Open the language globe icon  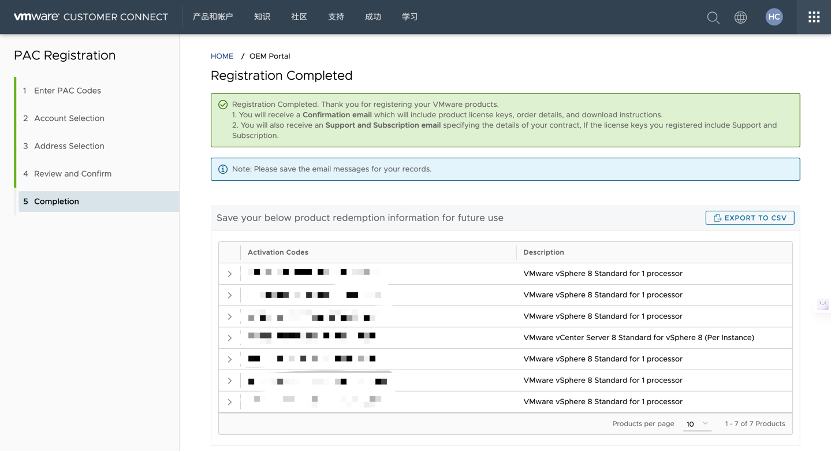click(x=740, y=18)
